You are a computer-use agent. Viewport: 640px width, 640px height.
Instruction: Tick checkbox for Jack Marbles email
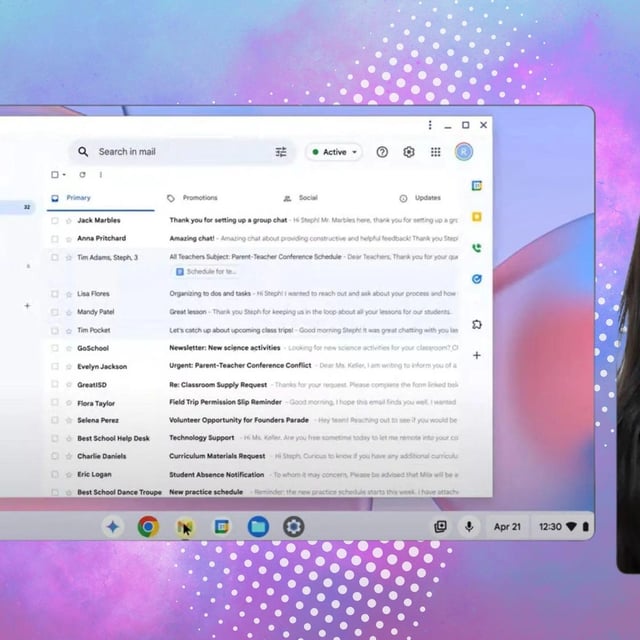pyautogui.click(x=55, y=221)
